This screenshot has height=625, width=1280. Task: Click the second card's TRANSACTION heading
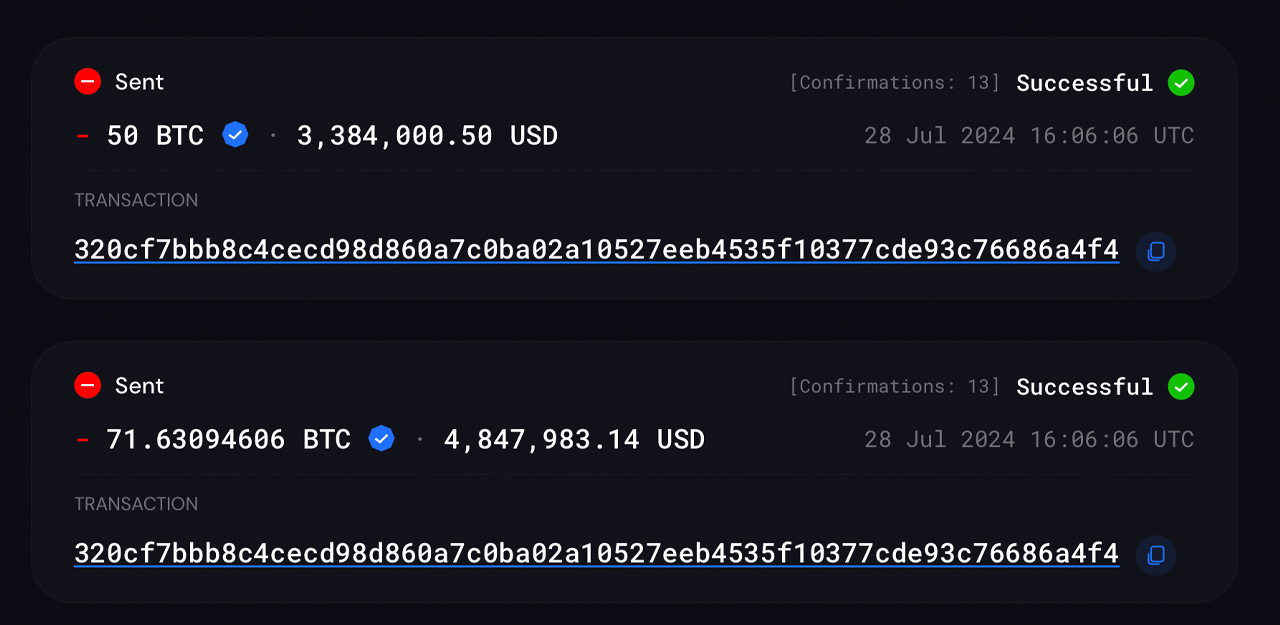tap(136, 504)
